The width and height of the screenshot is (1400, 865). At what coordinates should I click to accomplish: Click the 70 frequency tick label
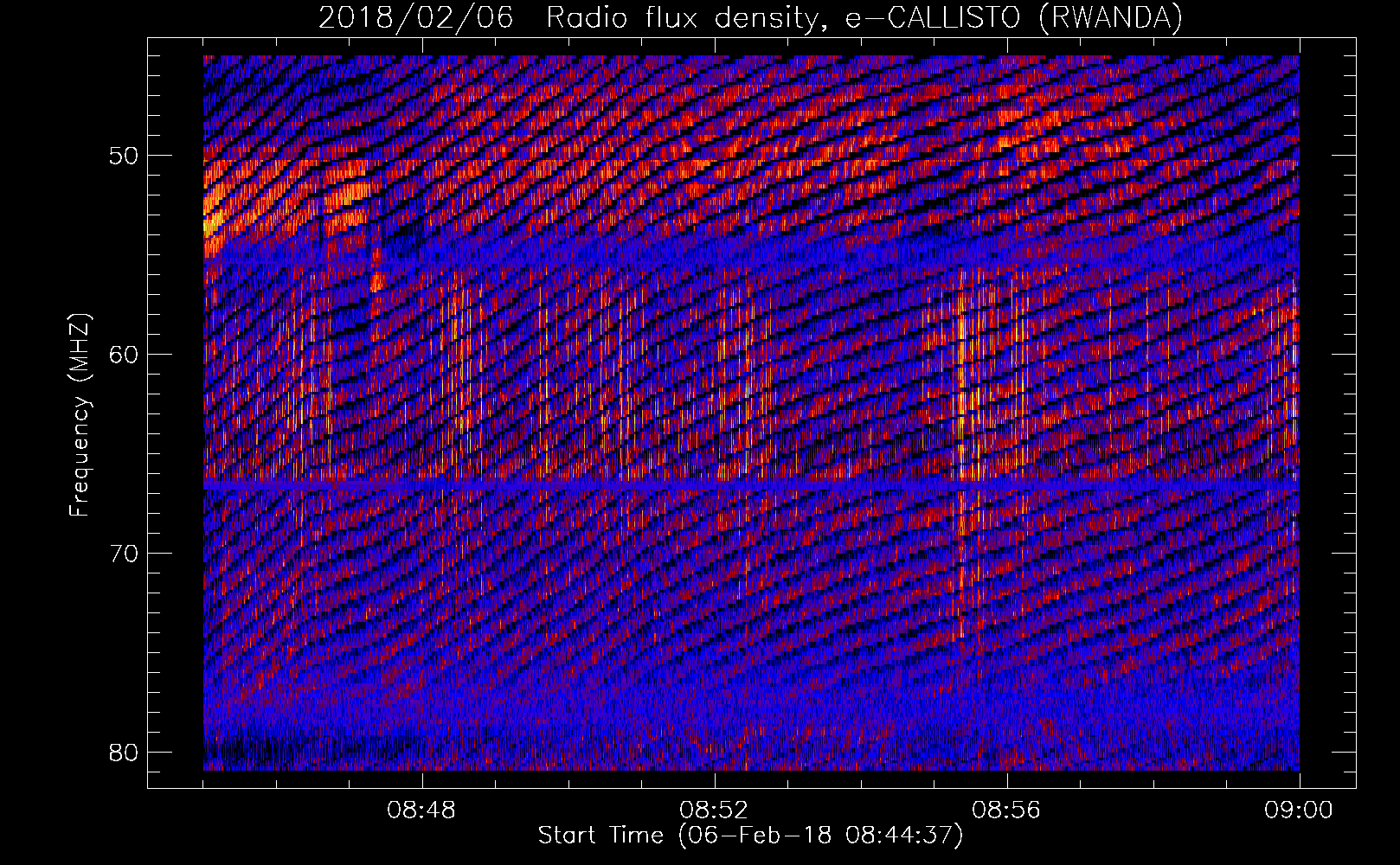point(125,554)
